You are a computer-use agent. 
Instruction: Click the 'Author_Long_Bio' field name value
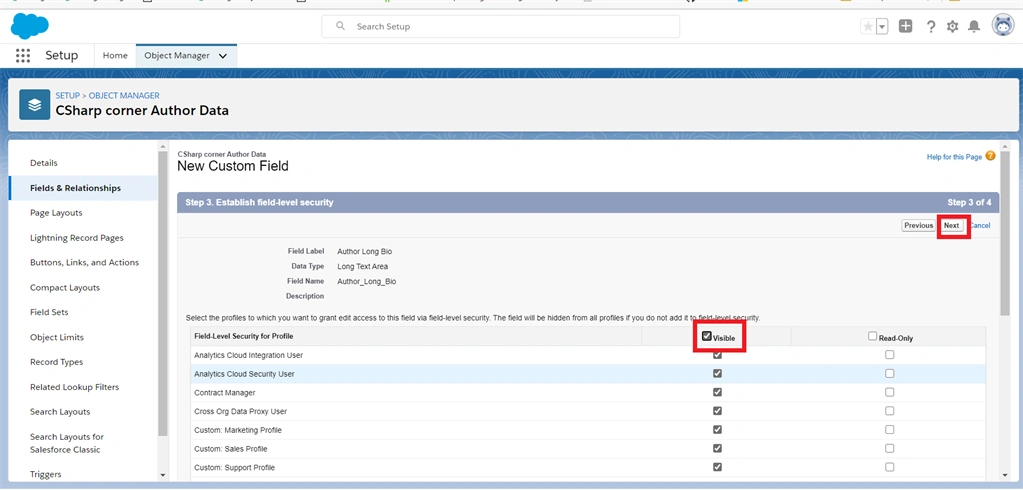[367, 281]
